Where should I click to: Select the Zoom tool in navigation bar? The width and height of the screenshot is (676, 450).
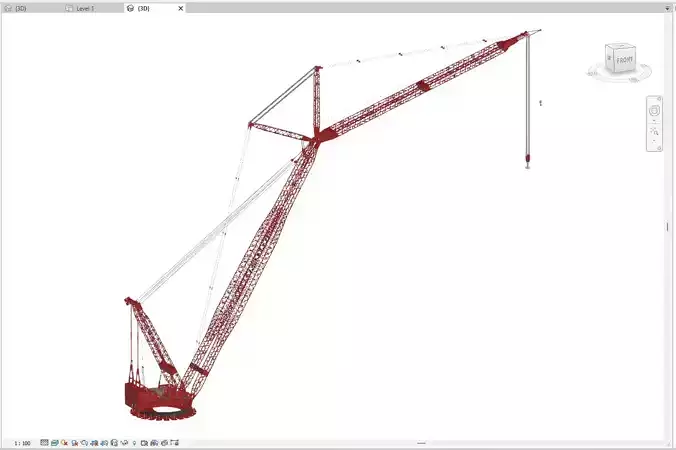(x=654, y=131)
